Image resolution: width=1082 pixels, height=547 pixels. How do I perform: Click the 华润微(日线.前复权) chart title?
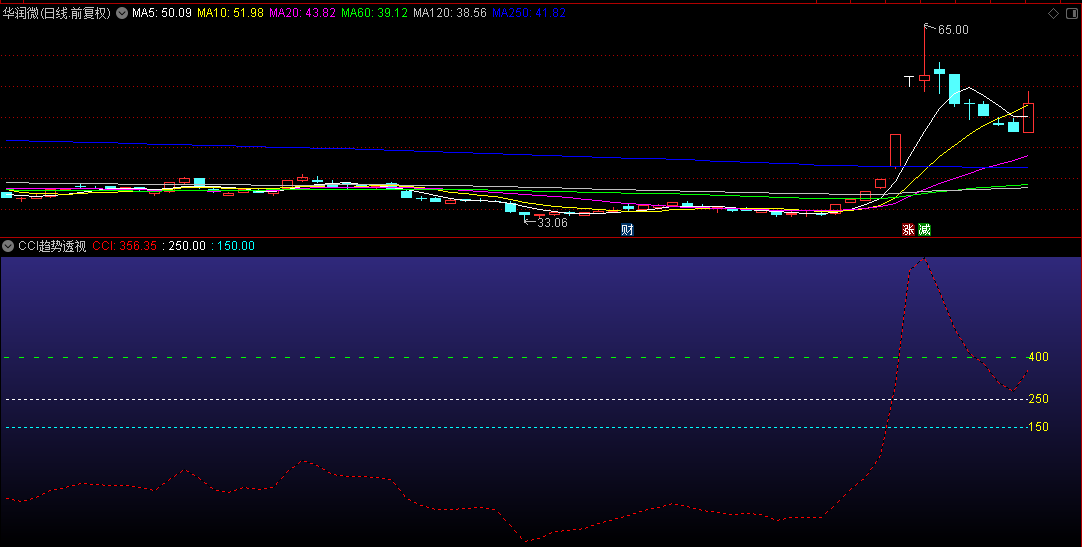coord(56,13)
